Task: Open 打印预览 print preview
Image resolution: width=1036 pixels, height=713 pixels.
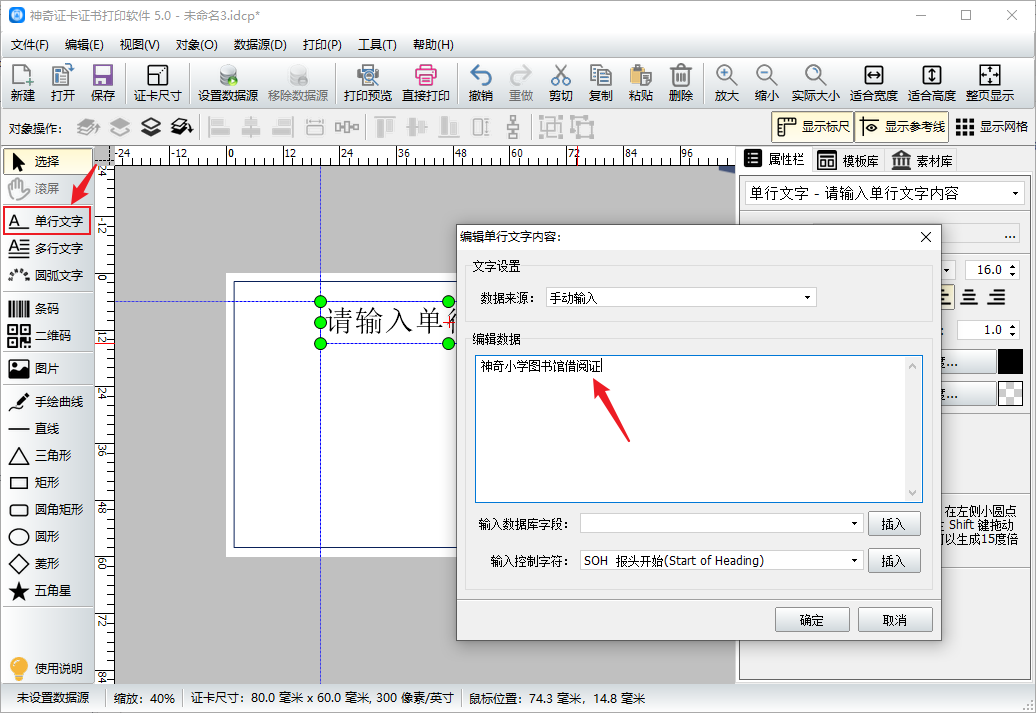Action: point(367,83)
